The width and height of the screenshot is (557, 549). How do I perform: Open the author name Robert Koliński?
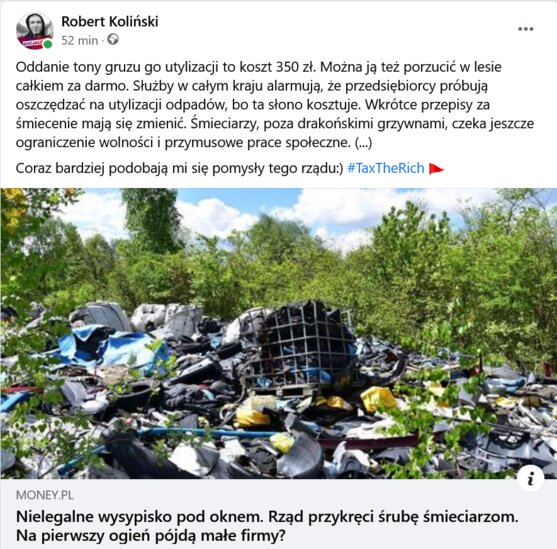click(110, 22)
